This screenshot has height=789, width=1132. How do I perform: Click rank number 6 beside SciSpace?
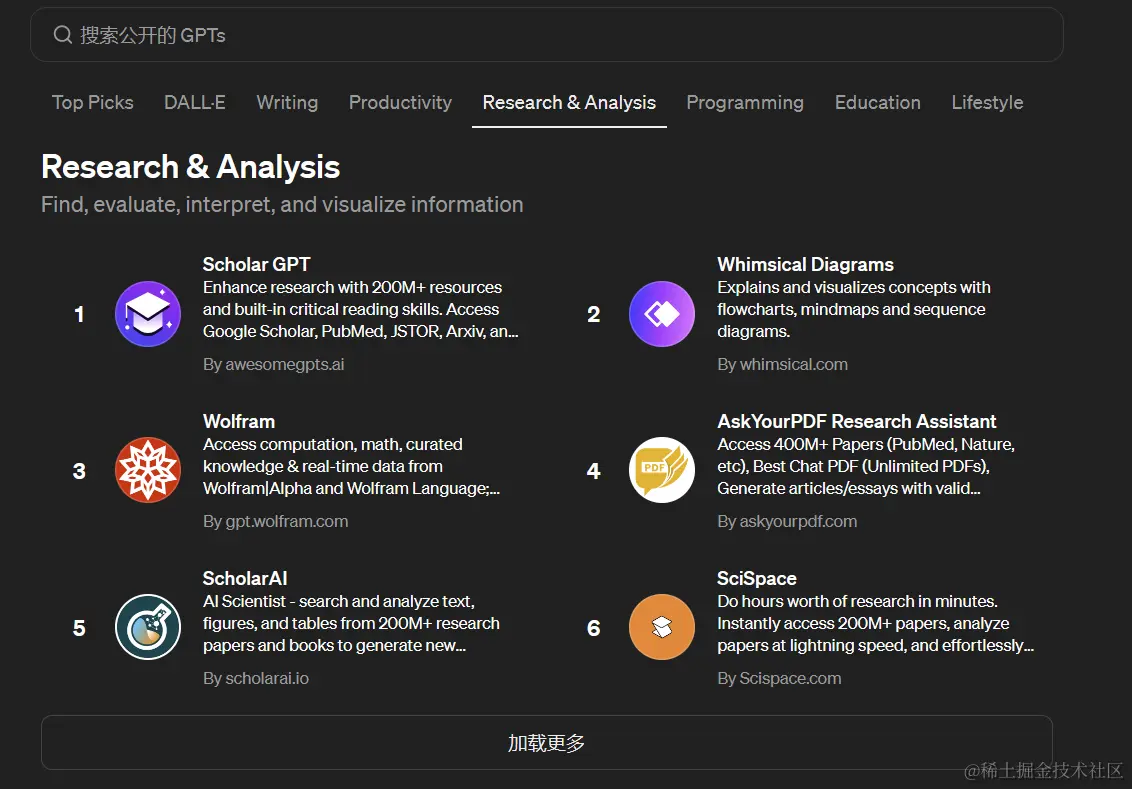(593, 628)
